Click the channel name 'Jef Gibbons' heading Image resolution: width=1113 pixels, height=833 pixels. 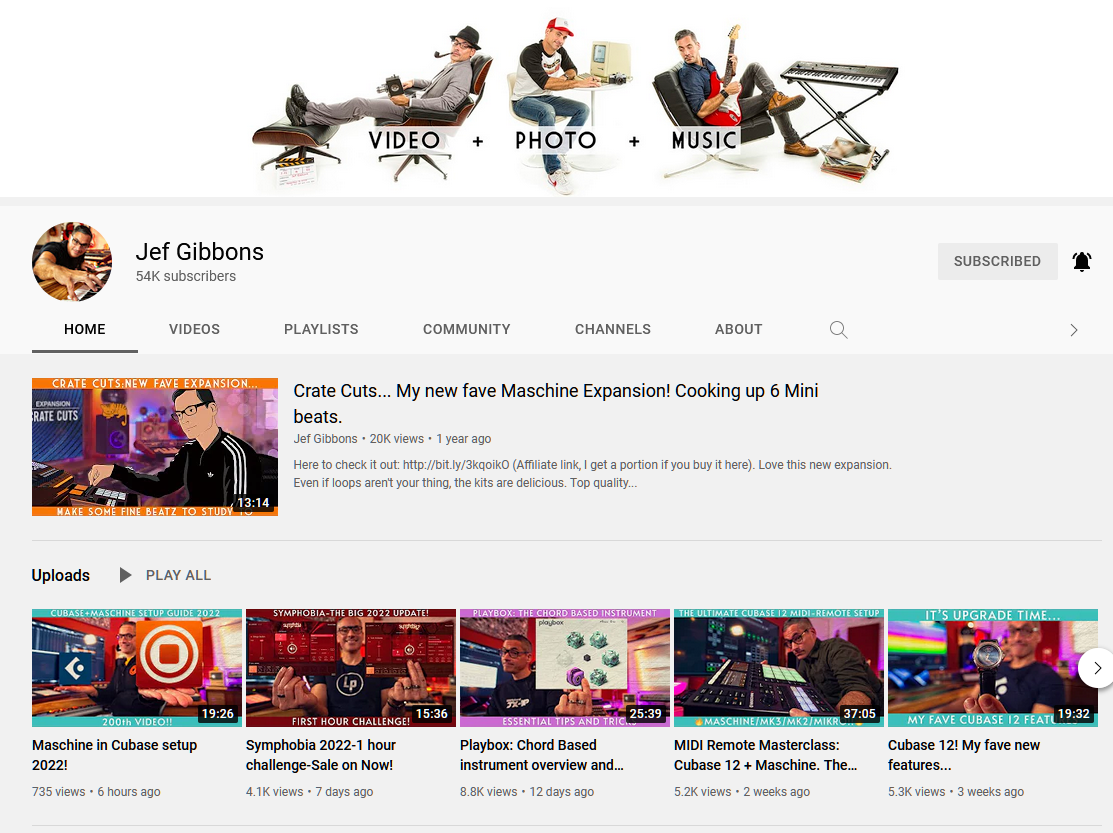point(199,252)
